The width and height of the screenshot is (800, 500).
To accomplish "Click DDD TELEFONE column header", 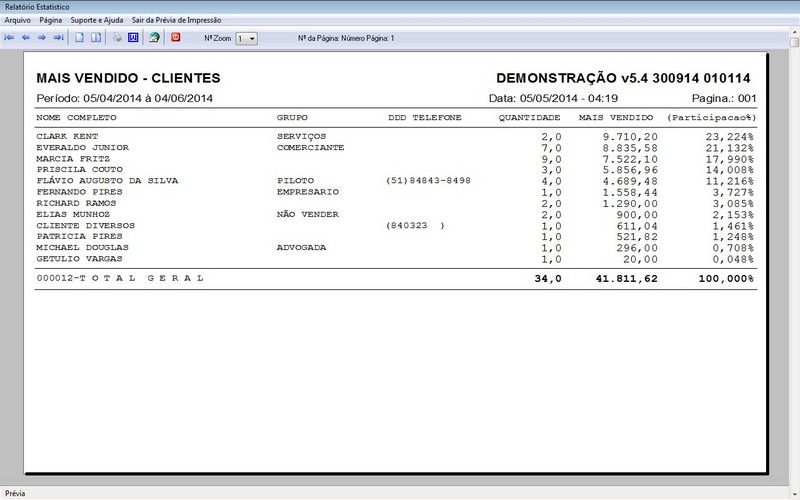I will pyautogui.click(x=425, y=117).
